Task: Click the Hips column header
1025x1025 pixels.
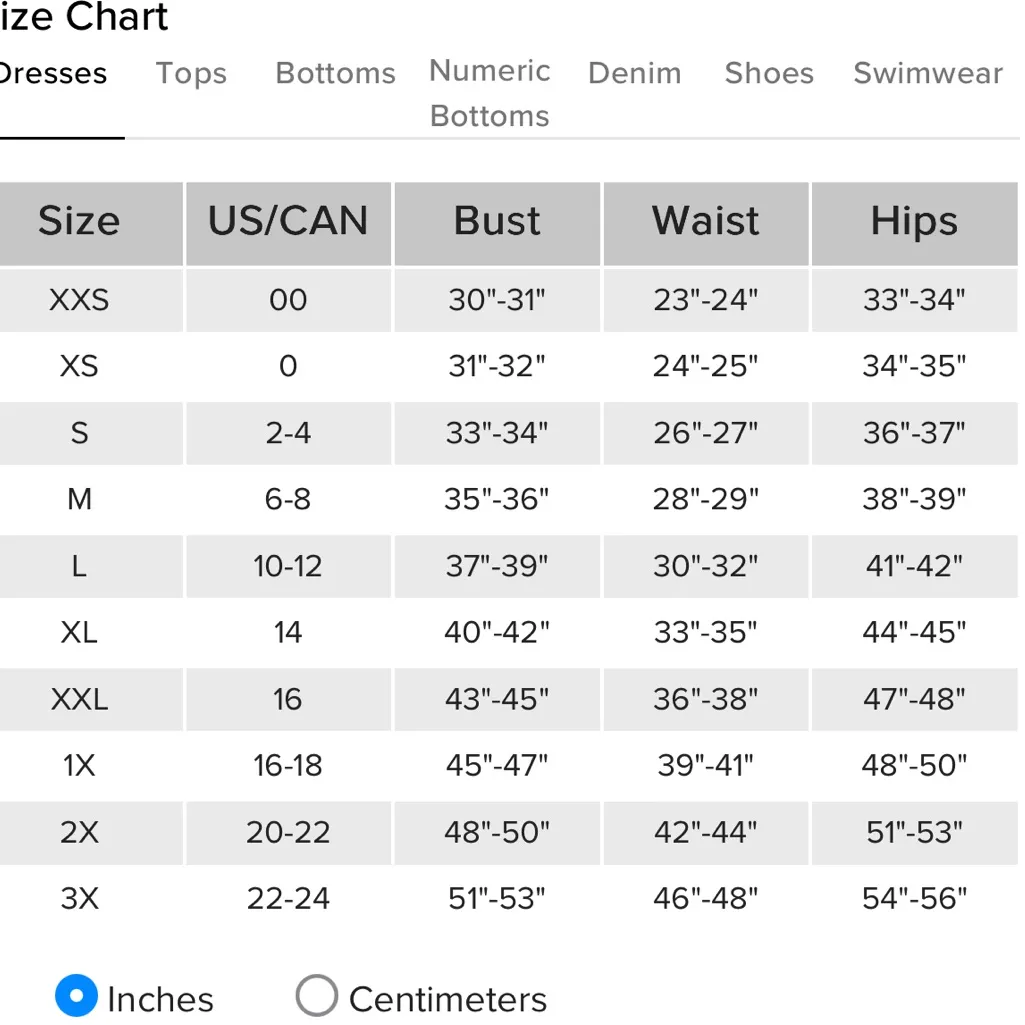Action: (x=914, y=221)
